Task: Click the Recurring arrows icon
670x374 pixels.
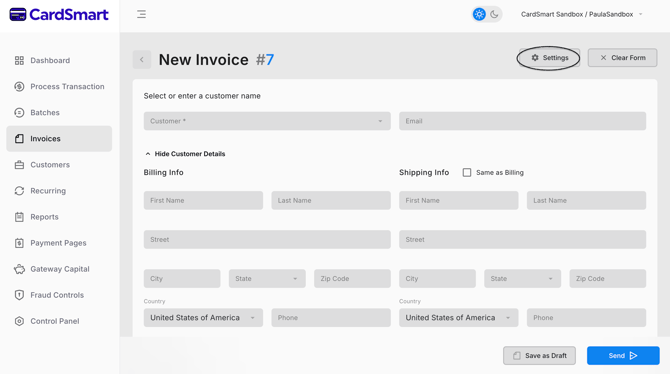Action: [19, 191]
